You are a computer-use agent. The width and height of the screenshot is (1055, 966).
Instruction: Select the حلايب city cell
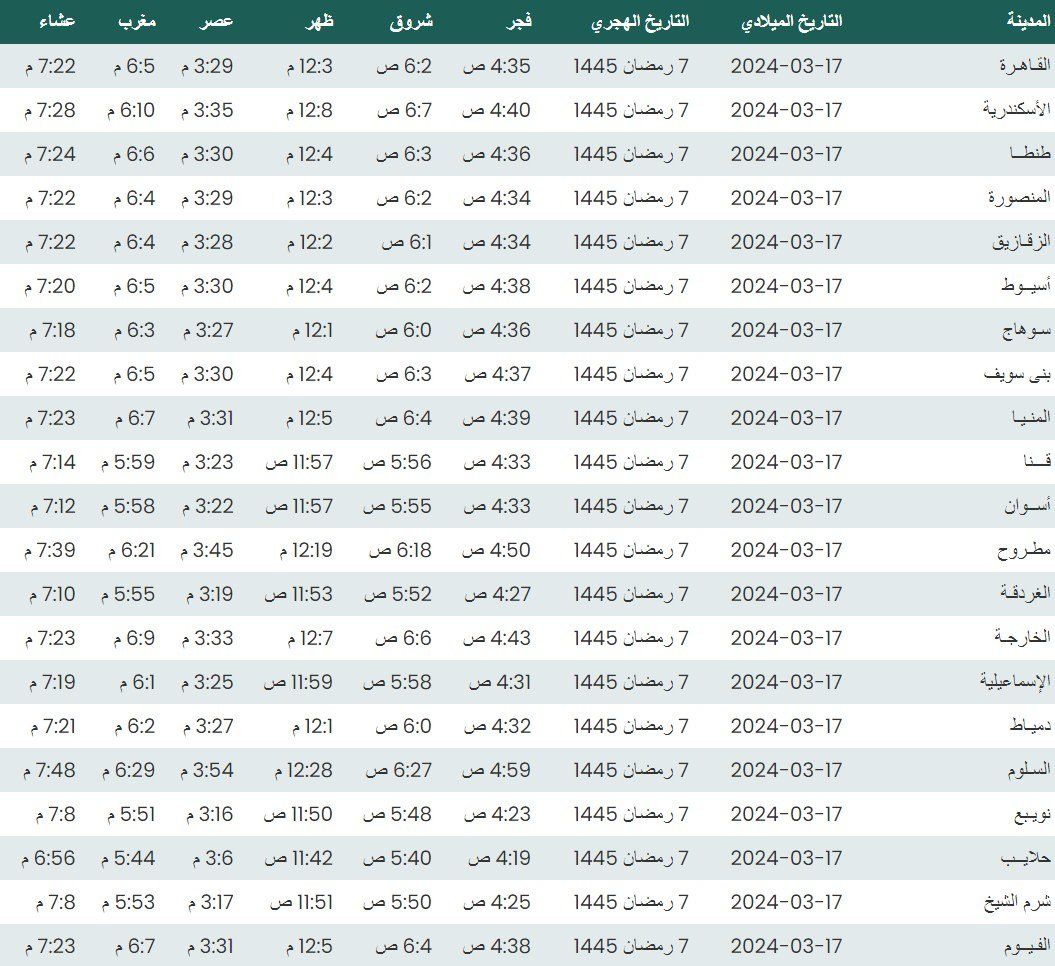coord(1026,858)
